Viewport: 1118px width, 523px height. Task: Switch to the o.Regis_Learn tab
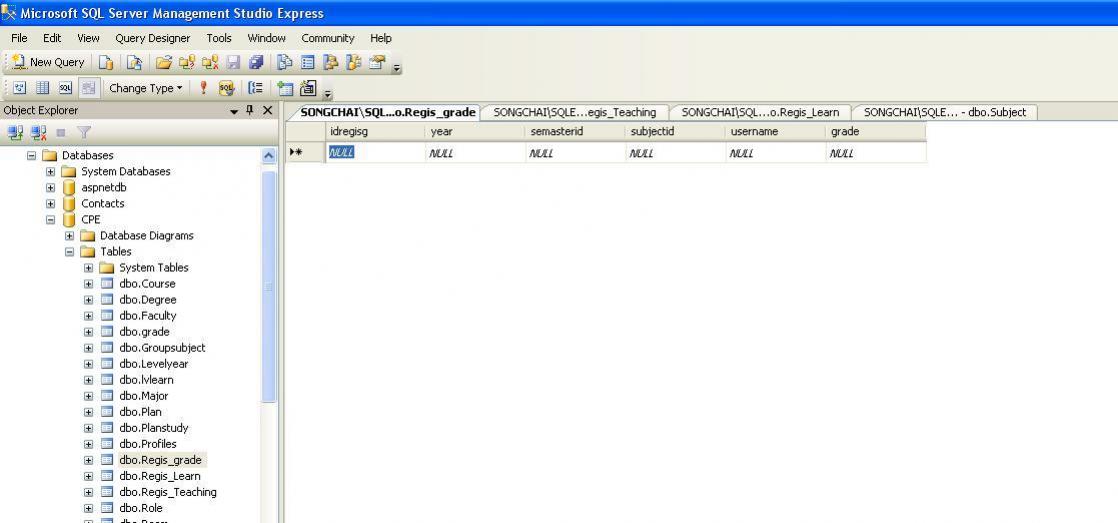(760, 113)
